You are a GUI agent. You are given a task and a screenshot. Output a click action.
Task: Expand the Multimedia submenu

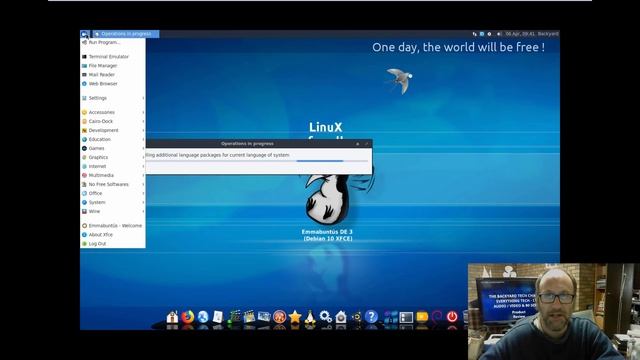click(113, 175)
